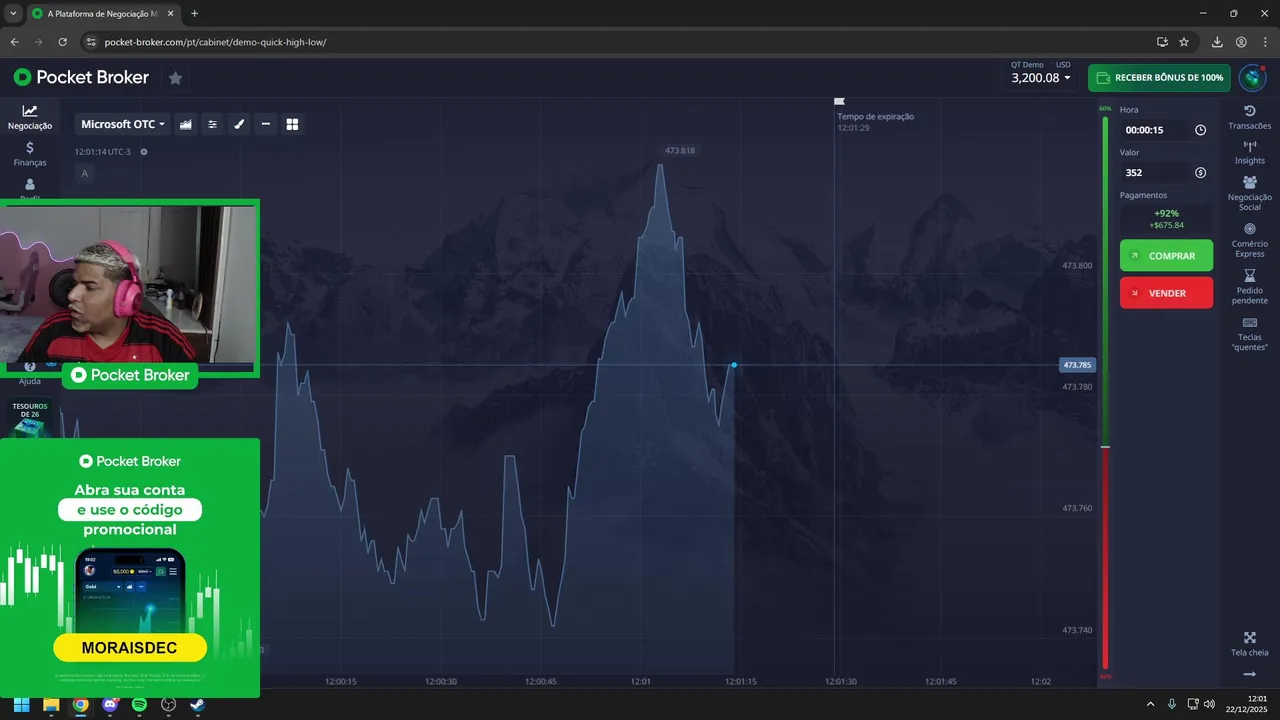Click the green COMPRAR button
This screenshot has height=720, width=1280.
pyautogui.click(x=1166, y=256)
